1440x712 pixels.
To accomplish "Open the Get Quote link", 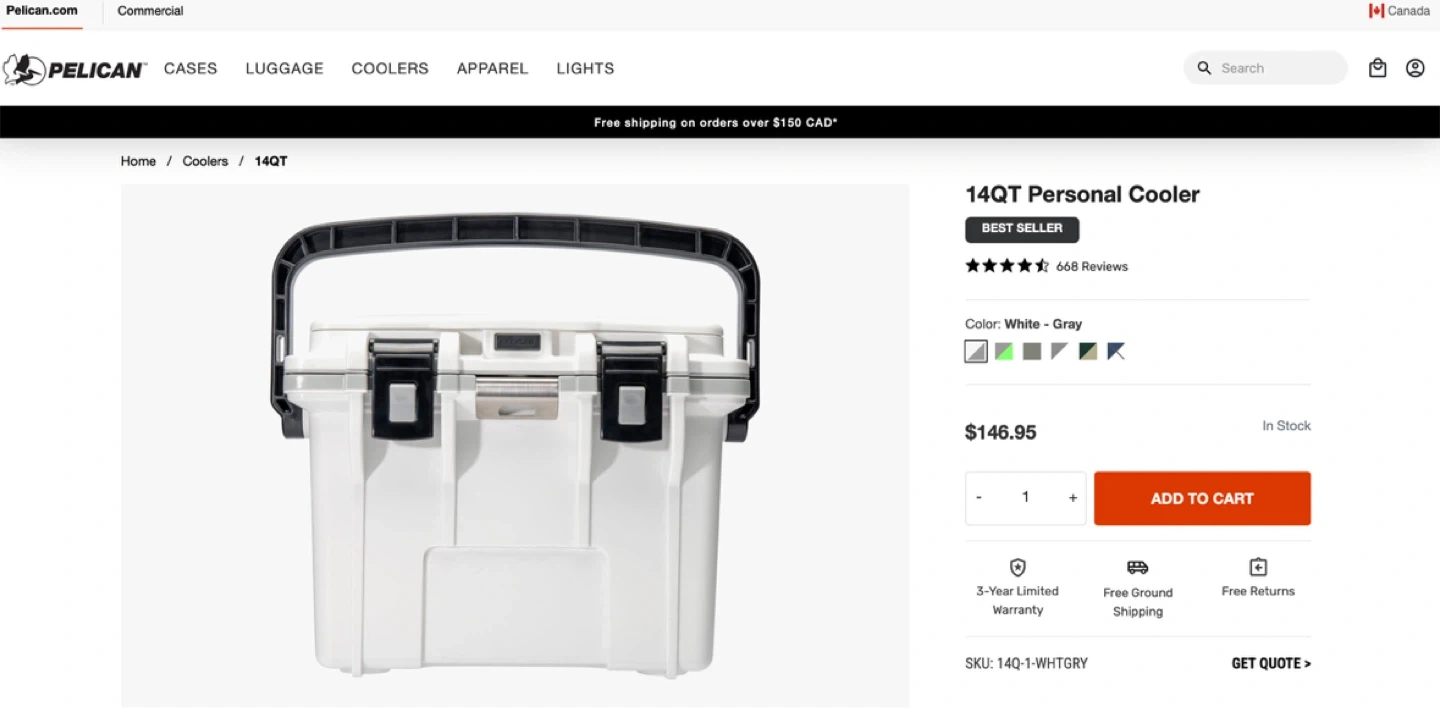I will tap(1271, 663).
